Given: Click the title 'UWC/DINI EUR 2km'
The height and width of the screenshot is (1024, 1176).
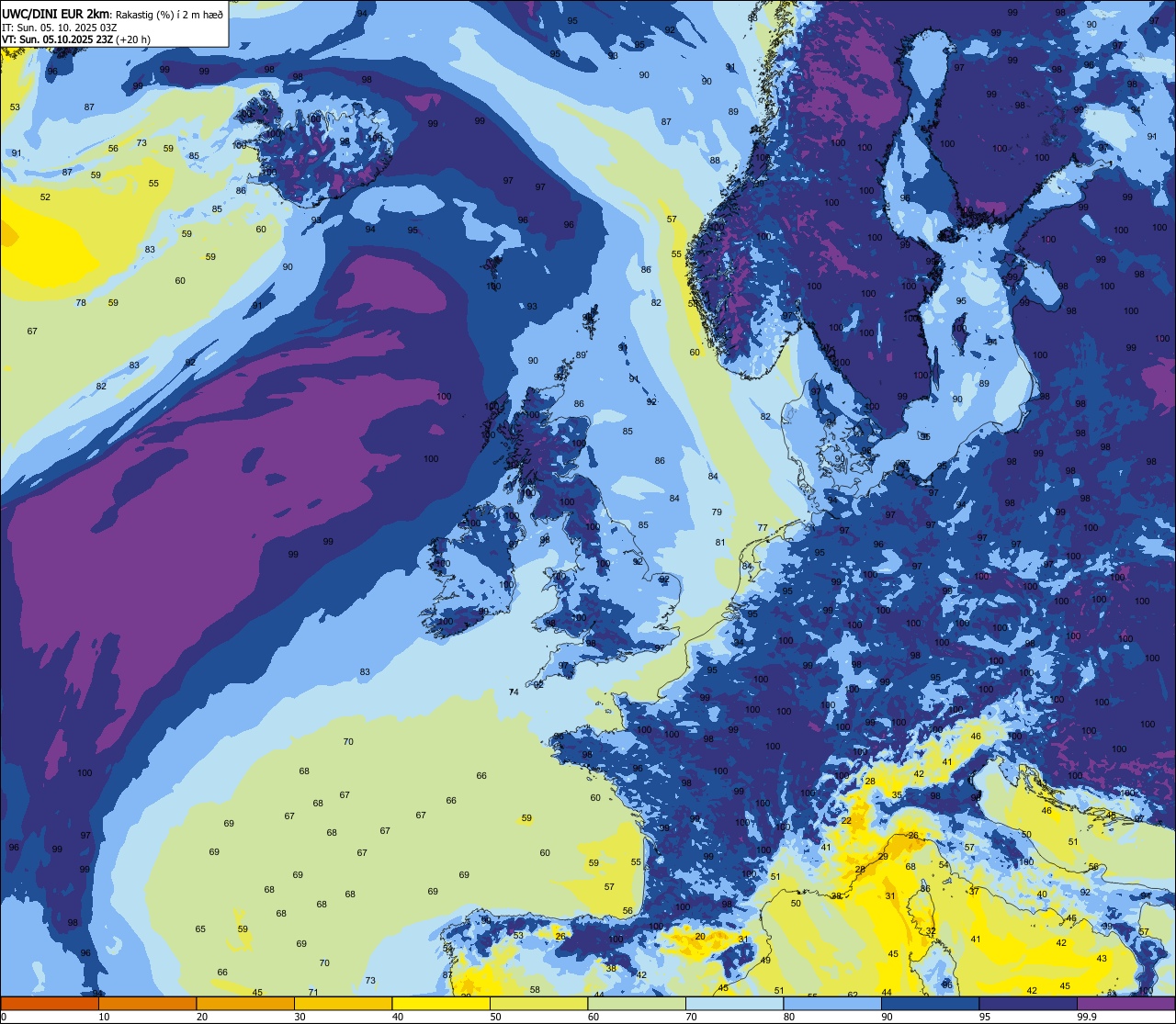Looking at the screenshot, I should (56, 13).
